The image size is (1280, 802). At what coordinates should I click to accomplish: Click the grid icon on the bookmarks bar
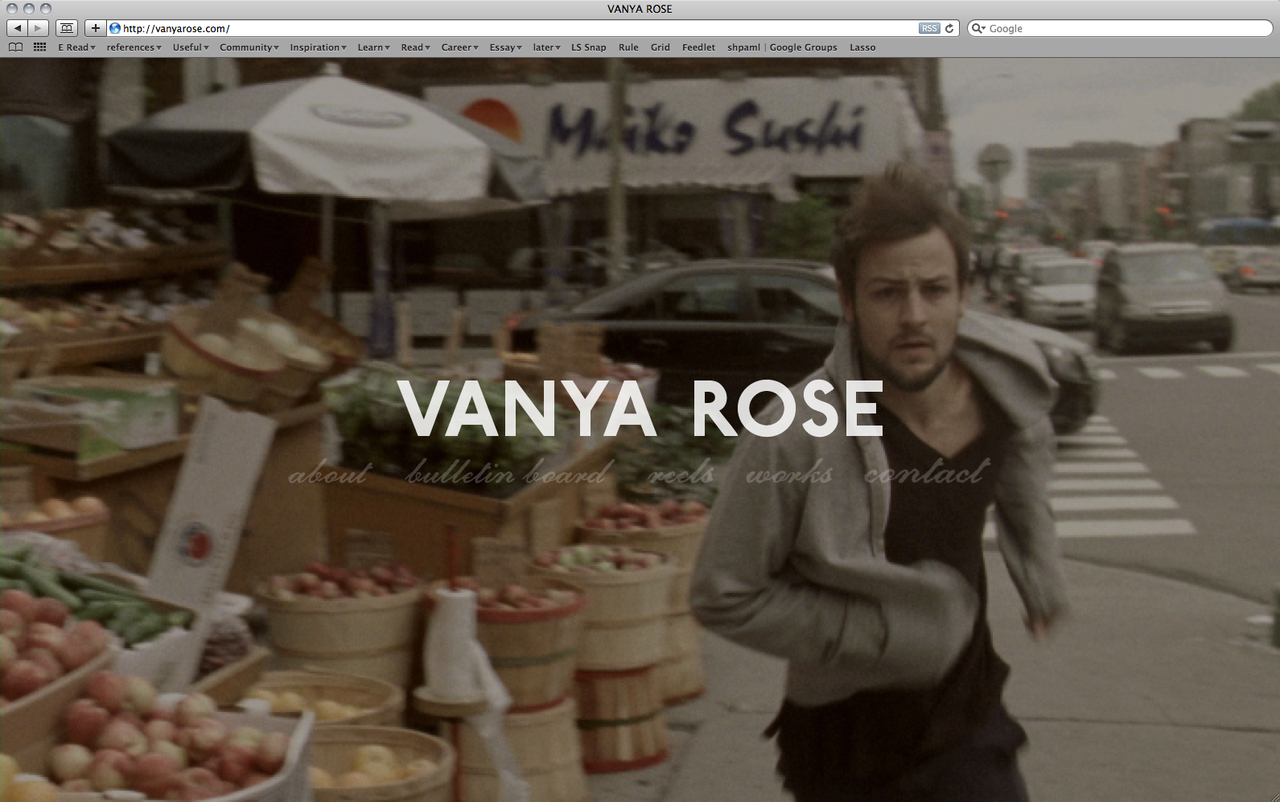pos(38,47)
